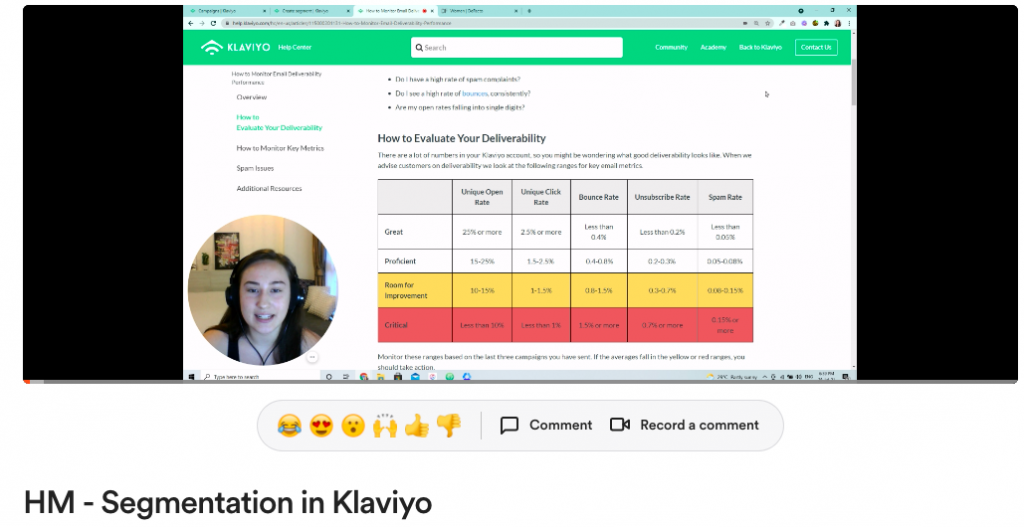The height and width of the screenshot is (527, 1024).
Task: Click the Unsubscribe Rate column header
Action: click(662, 197)
